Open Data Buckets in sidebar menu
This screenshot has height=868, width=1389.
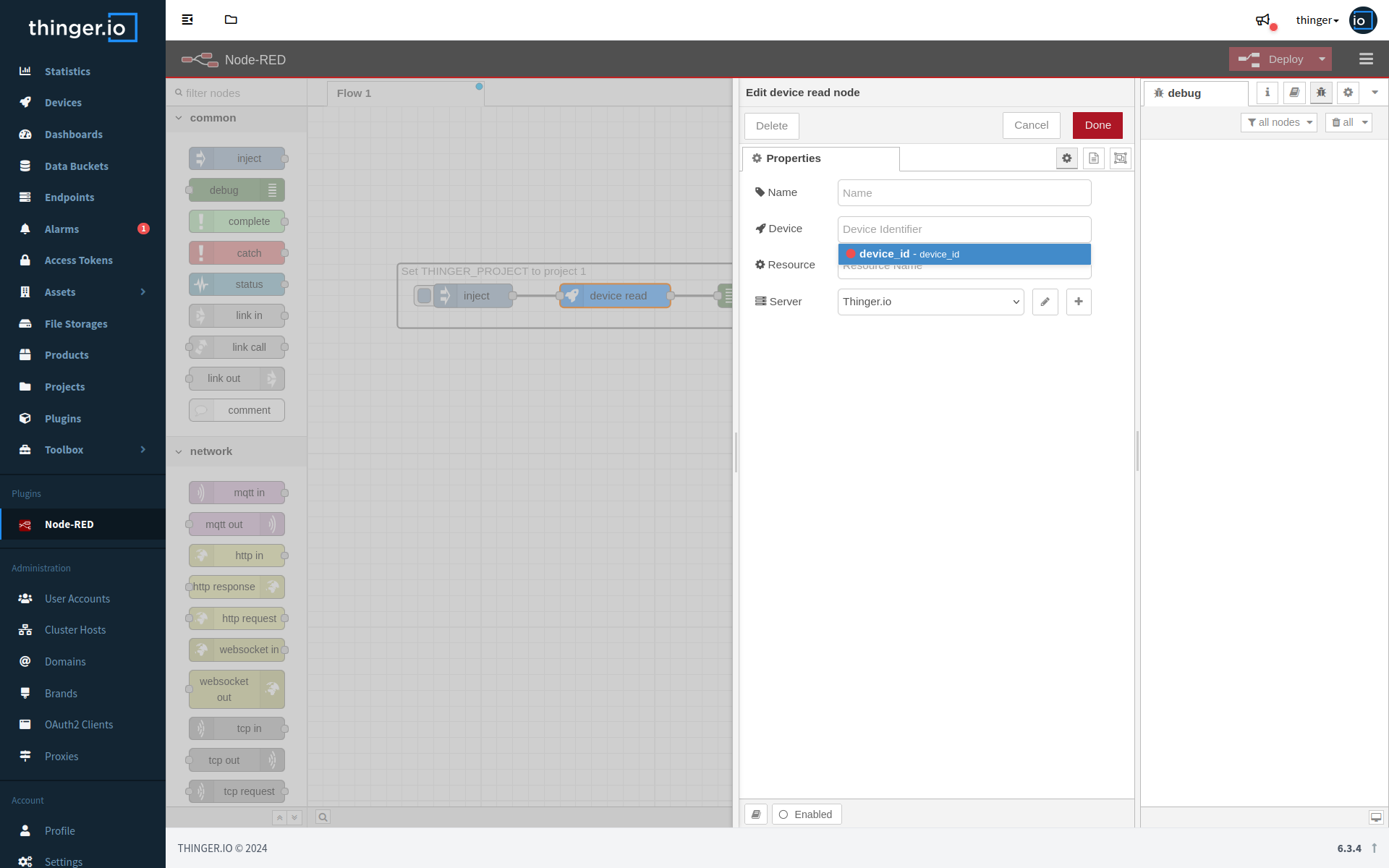click(76, 166)
